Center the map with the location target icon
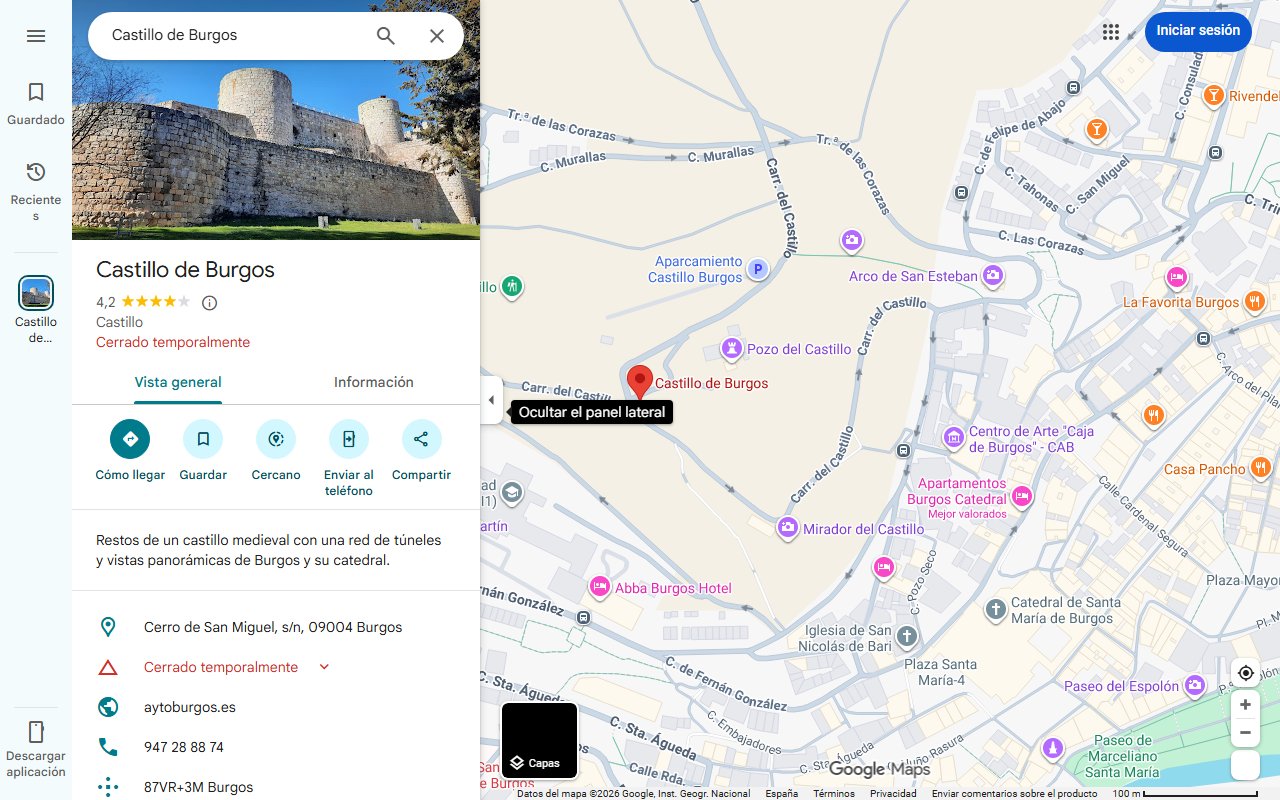This screenshot has width=1280, height=800. 1245,673
